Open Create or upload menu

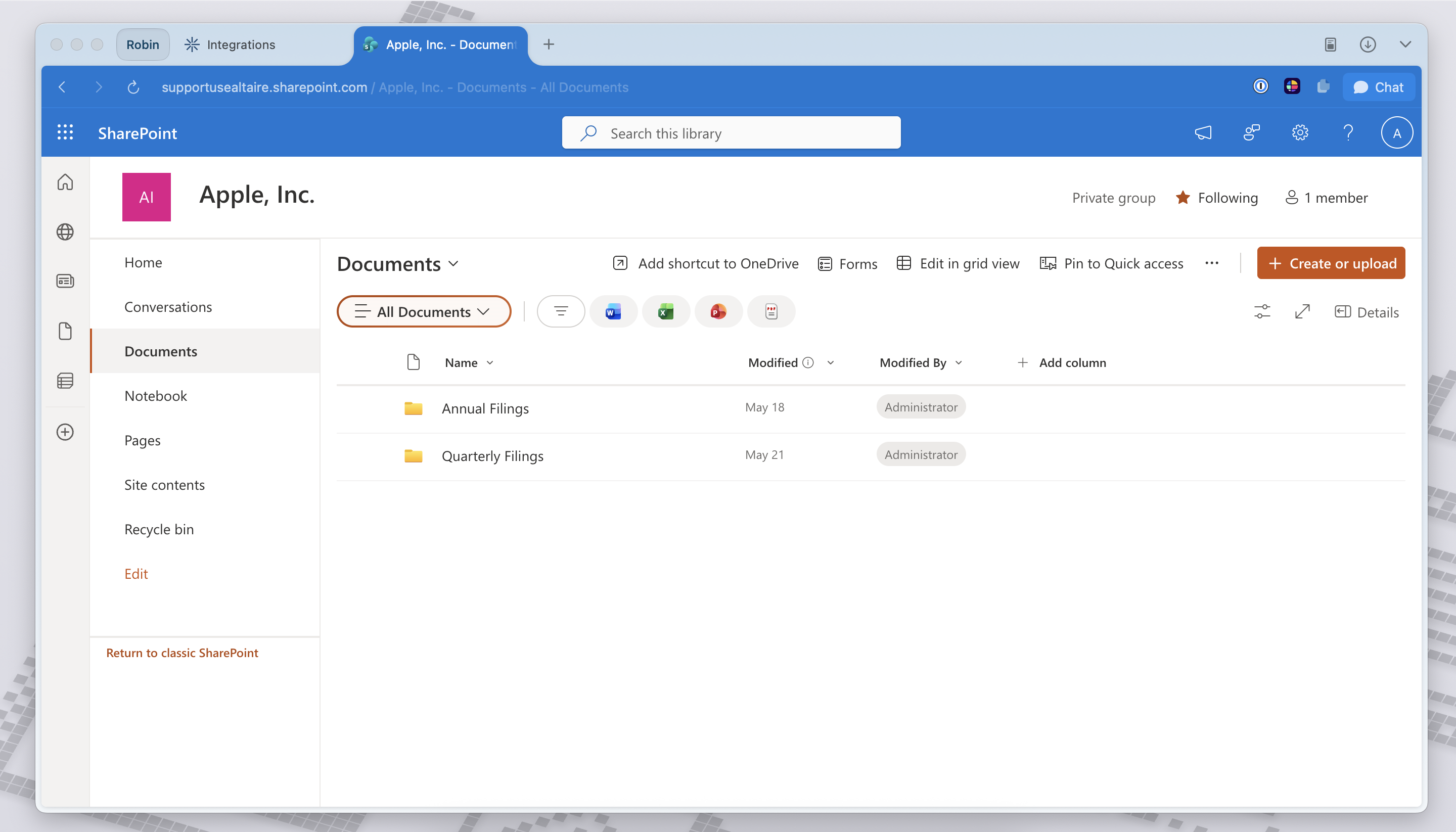[x=1331, y=263]
